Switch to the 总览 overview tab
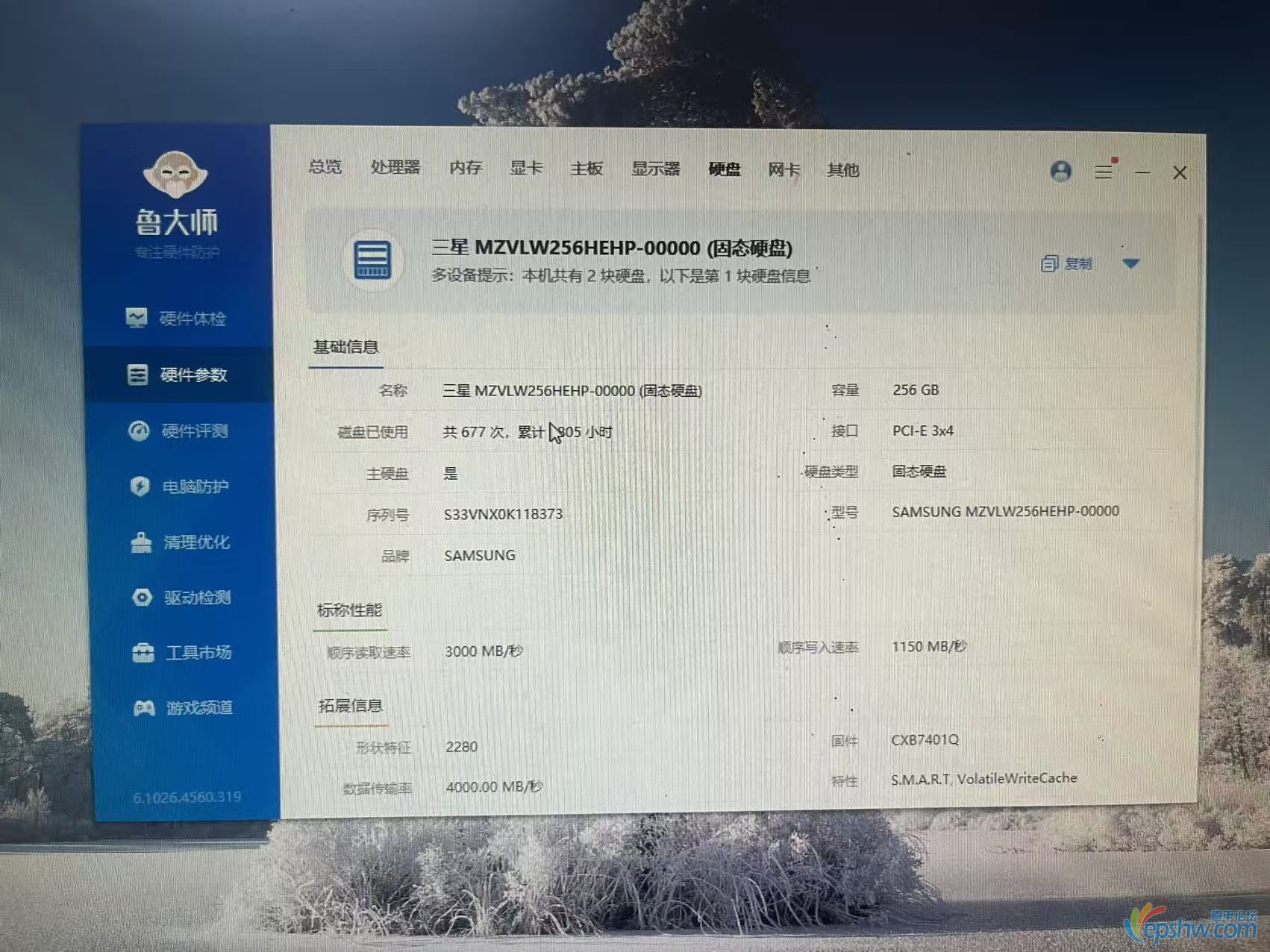This screenshot has height=952, width=1270. click(325, 166)
